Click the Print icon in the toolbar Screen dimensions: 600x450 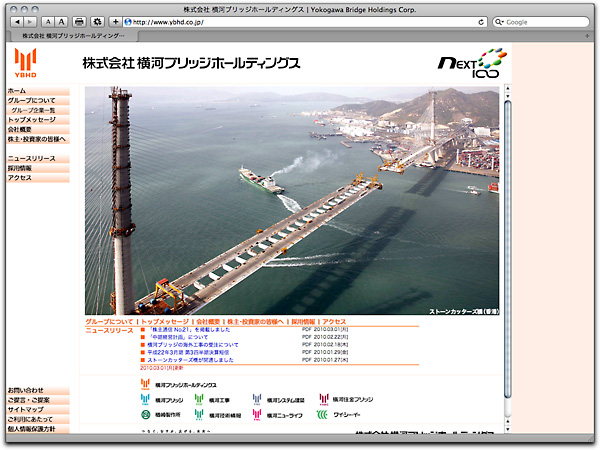[79, 21]
